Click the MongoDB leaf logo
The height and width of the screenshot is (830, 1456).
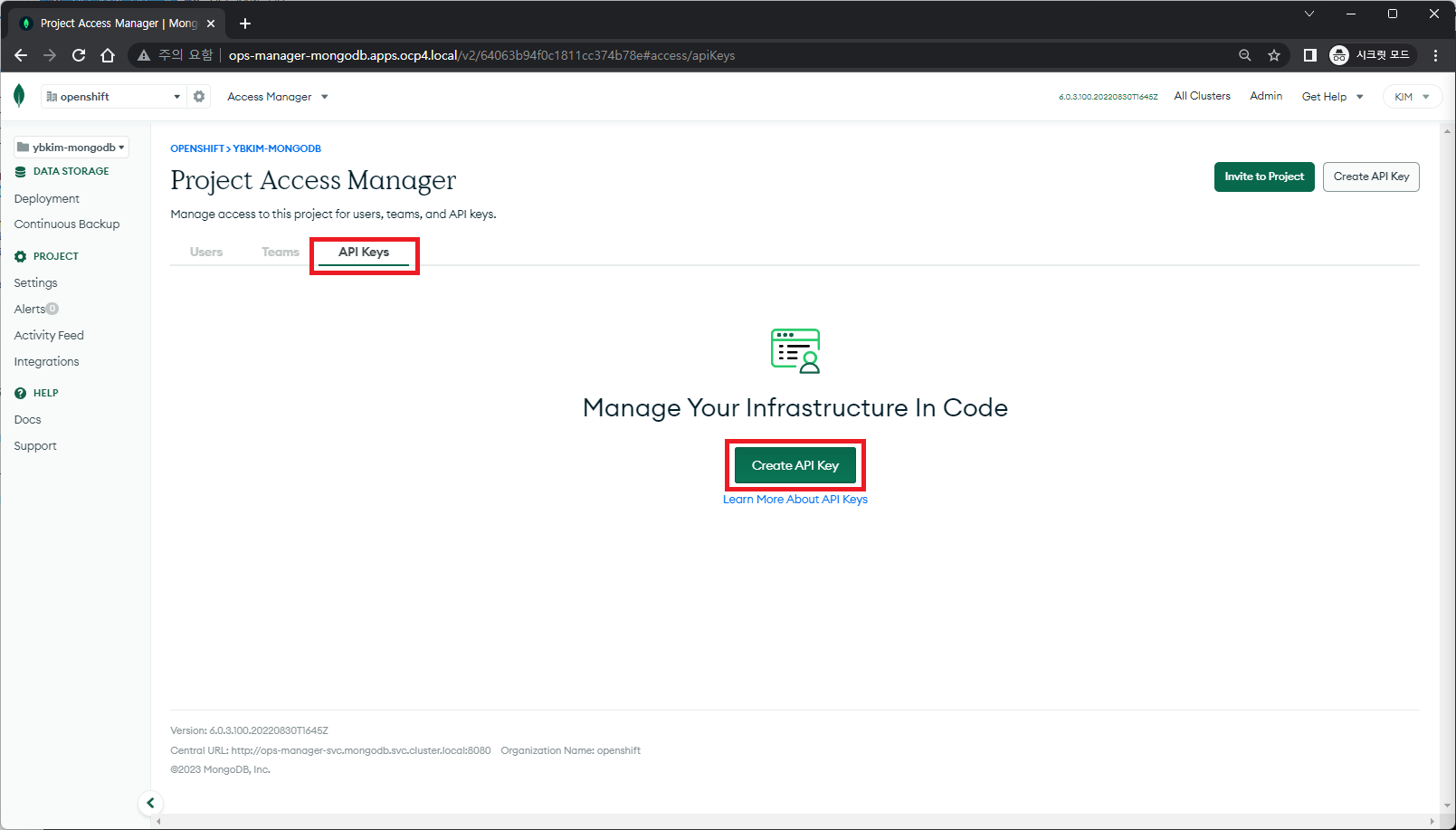tap(19, 96)
